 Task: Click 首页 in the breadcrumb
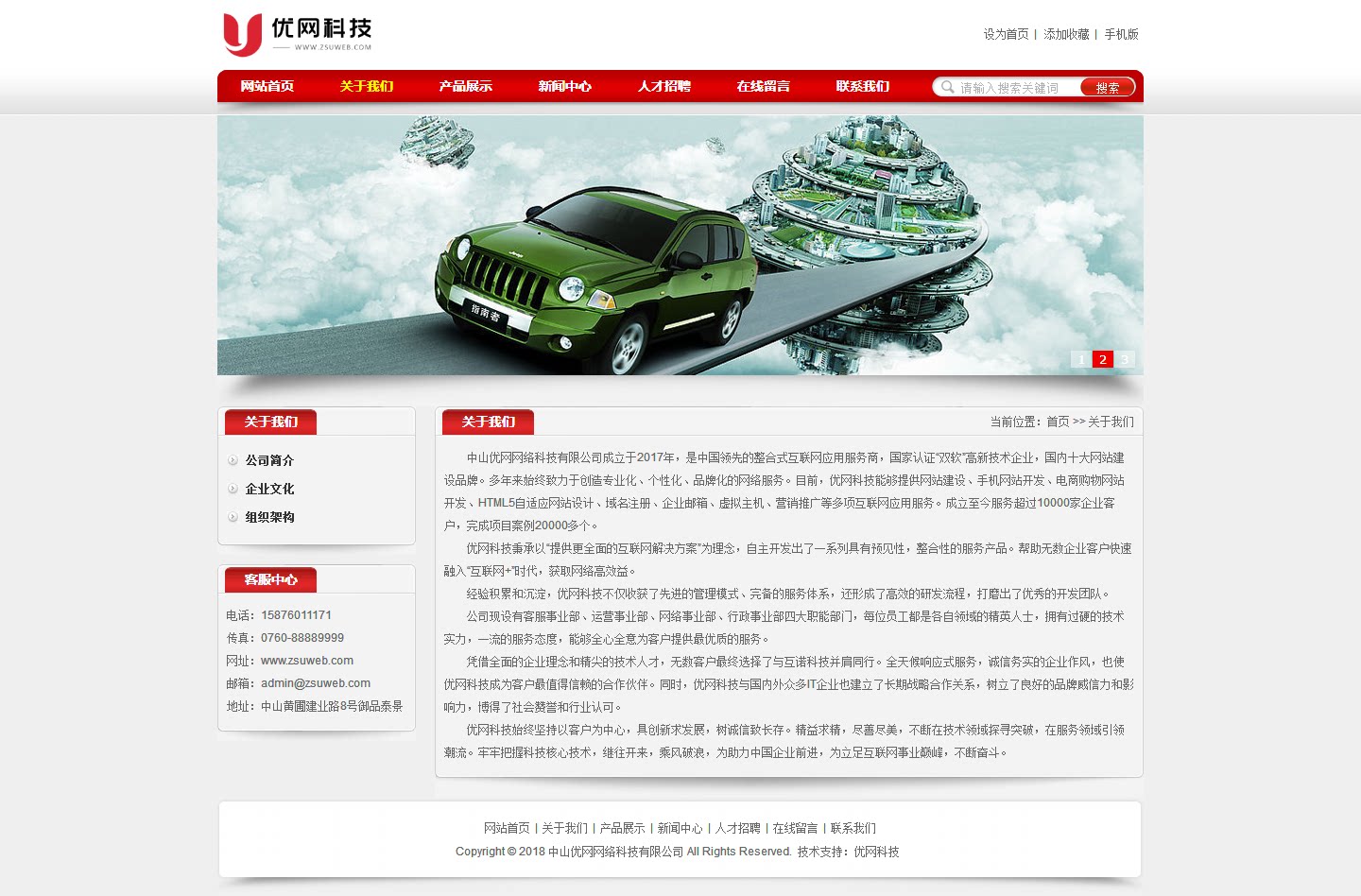(1058, 422)
